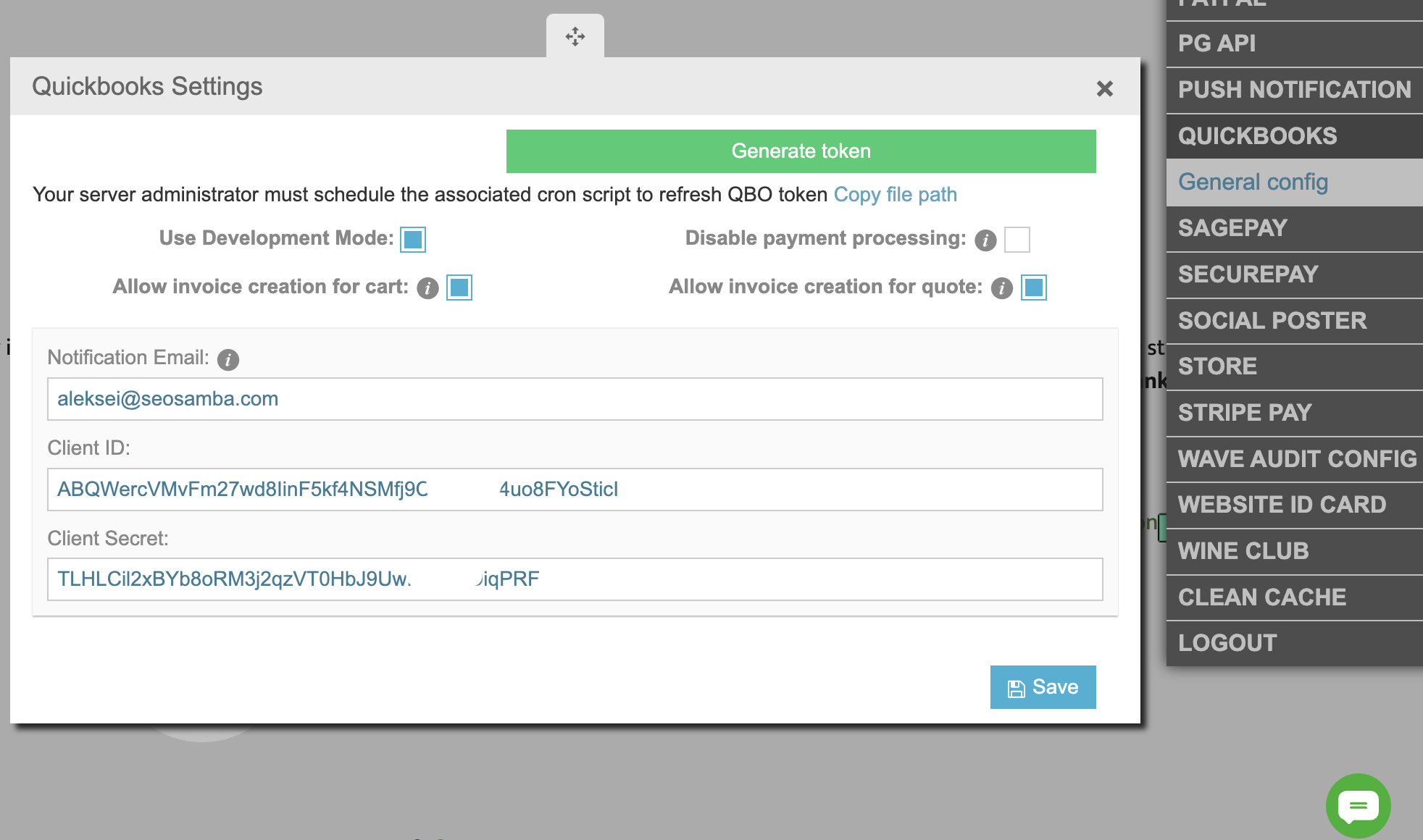Click the invoice creation for quote info icon
1423x840 pixels.
pos(1001,288)
